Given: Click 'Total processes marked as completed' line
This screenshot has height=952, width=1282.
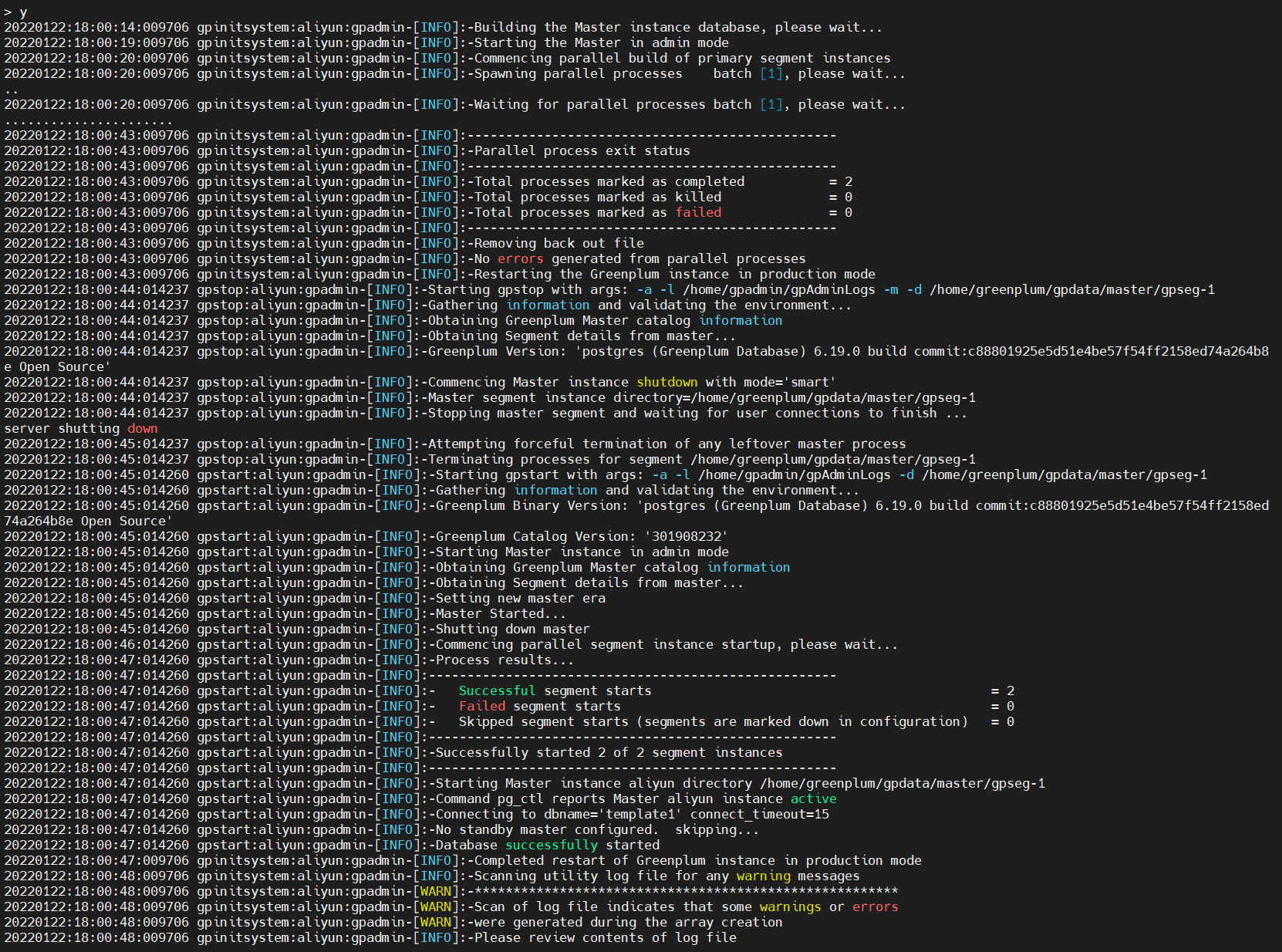Looking at the screenshot, I should coord(428,182).
